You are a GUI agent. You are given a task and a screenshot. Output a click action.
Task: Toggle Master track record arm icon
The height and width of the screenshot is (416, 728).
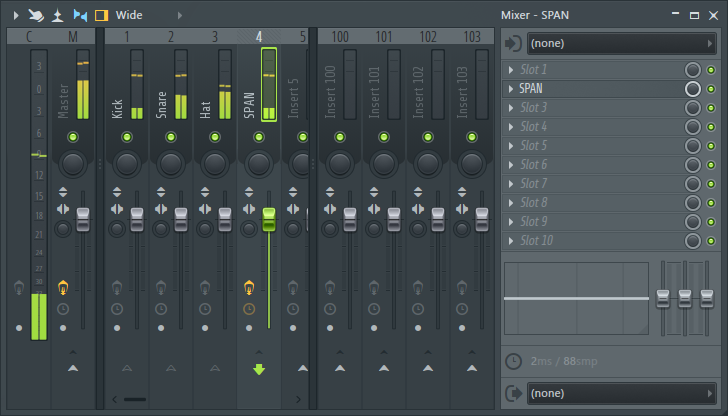(63, 288)
